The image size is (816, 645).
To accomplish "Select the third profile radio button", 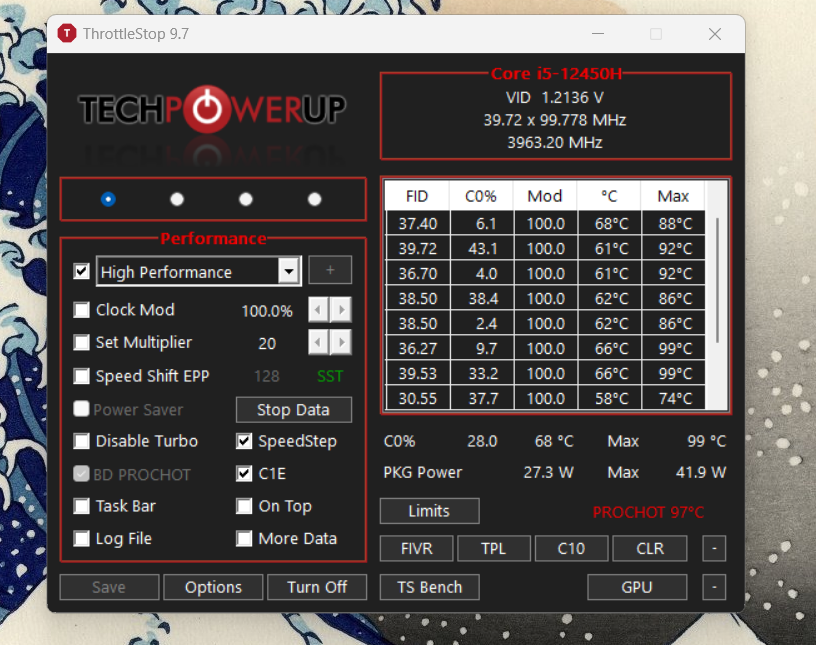I will coord(246,199).
